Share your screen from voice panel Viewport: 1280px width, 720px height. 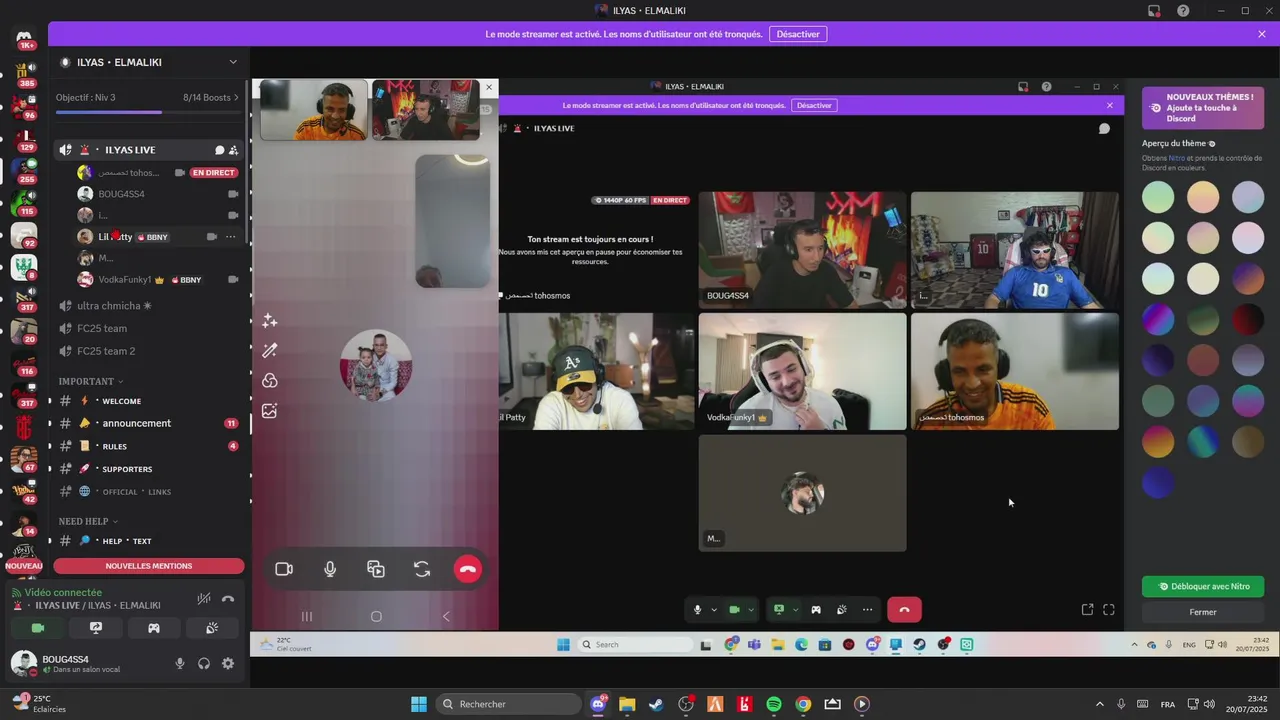coord(96,628)
